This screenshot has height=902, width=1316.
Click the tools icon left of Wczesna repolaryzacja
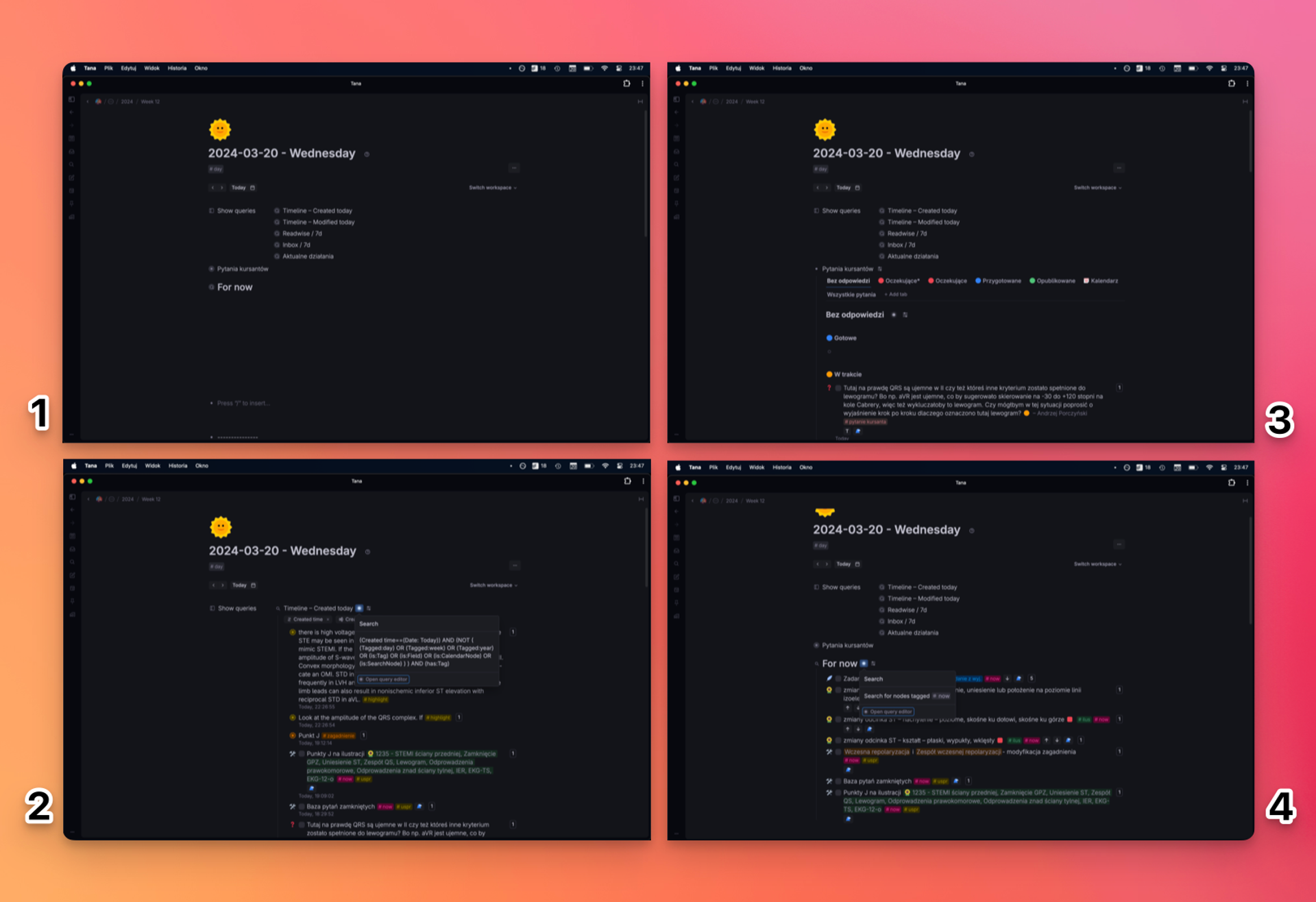pyautogui.click(x=829, y=752)
